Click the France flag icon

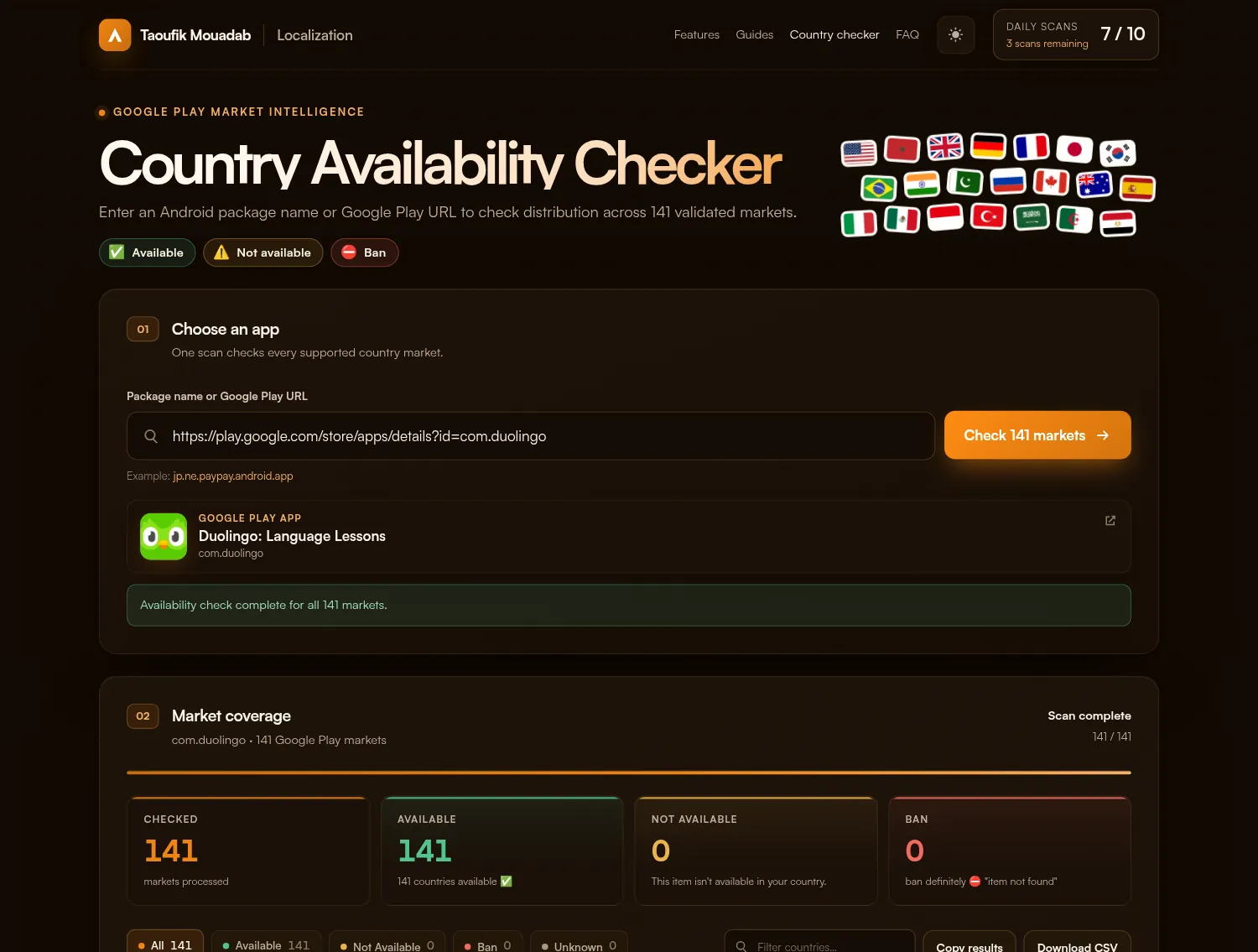1032,147
